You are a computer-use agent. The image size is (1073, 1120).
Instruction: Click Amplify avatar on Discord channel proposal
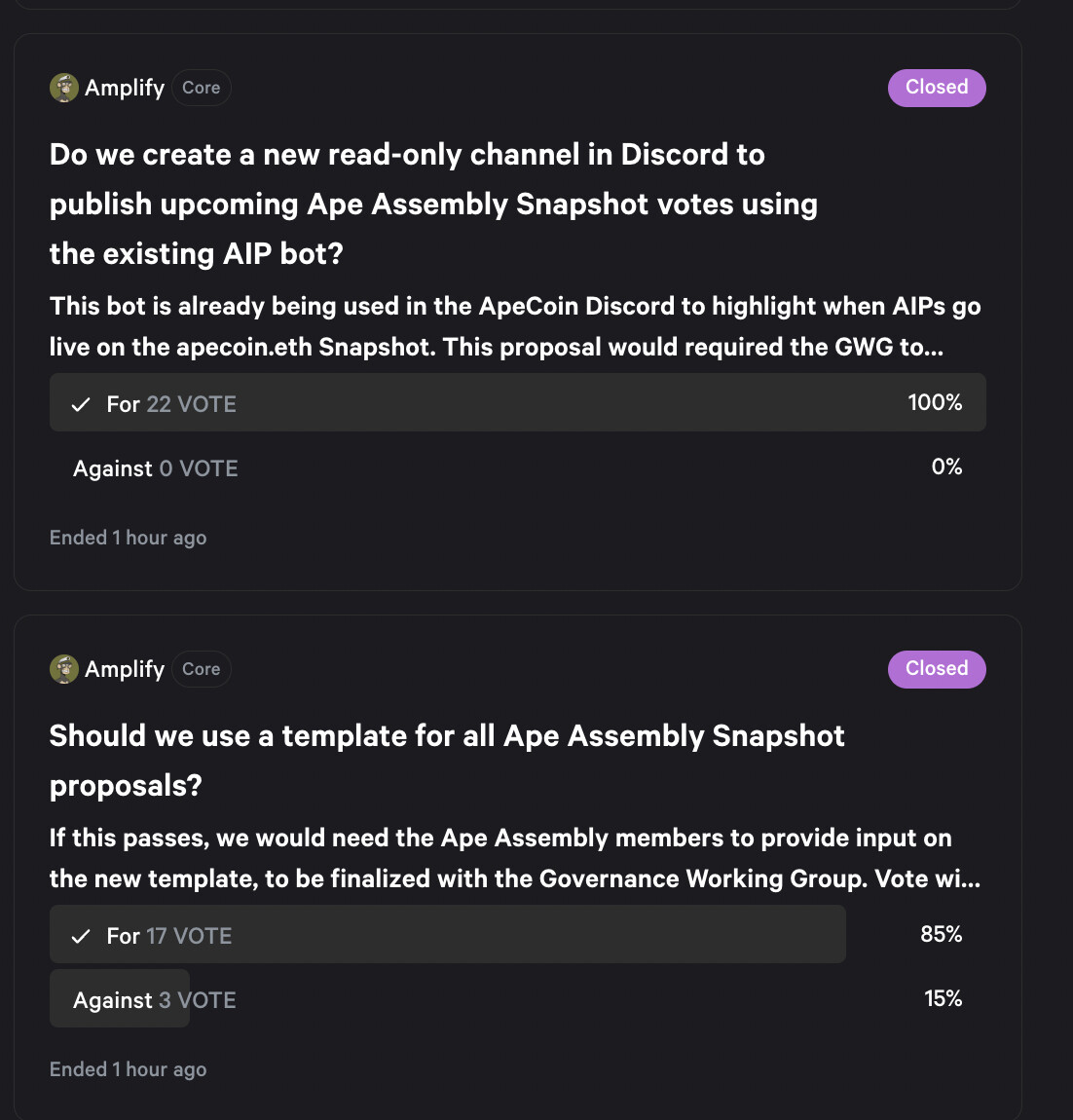64,88
